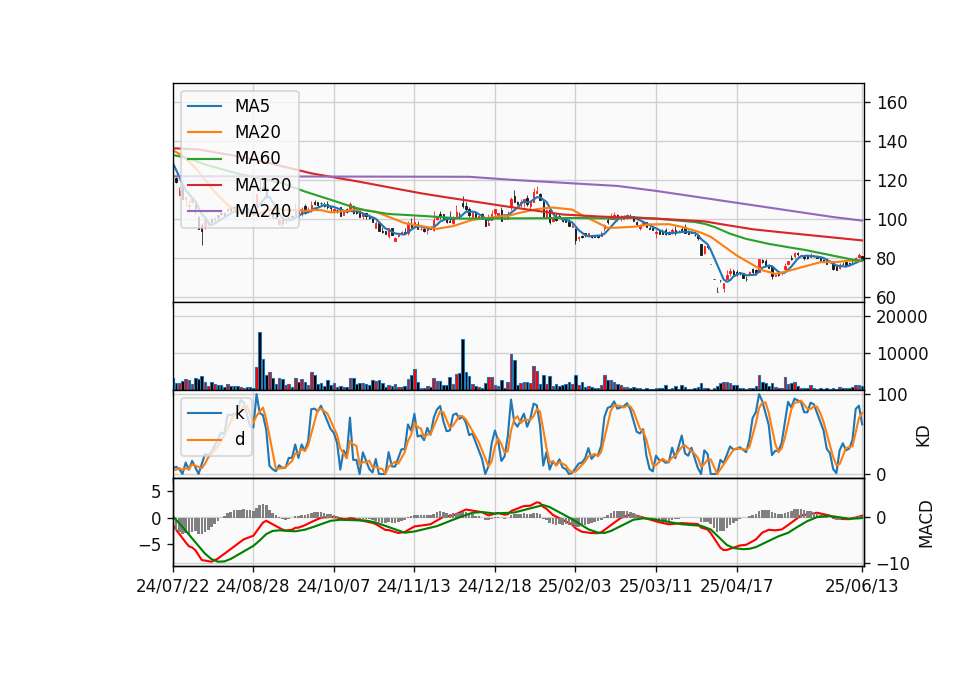Click the 160 price axis tick label
Viewport: 960px width, 690px height.
pyautogui.click(x=892, y=103)
